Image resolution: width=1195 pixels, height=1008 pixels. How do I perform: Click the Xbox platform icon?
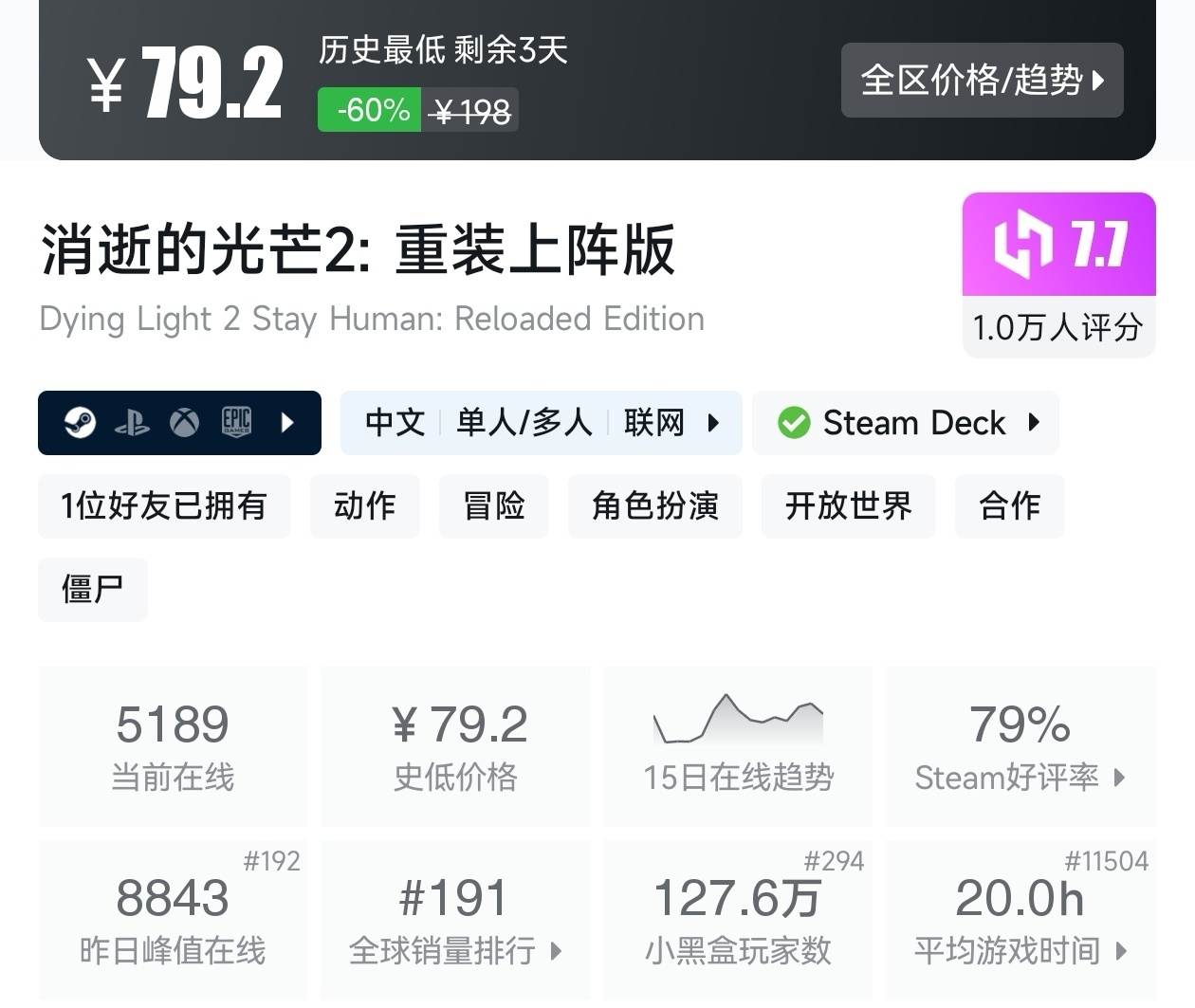184,422
